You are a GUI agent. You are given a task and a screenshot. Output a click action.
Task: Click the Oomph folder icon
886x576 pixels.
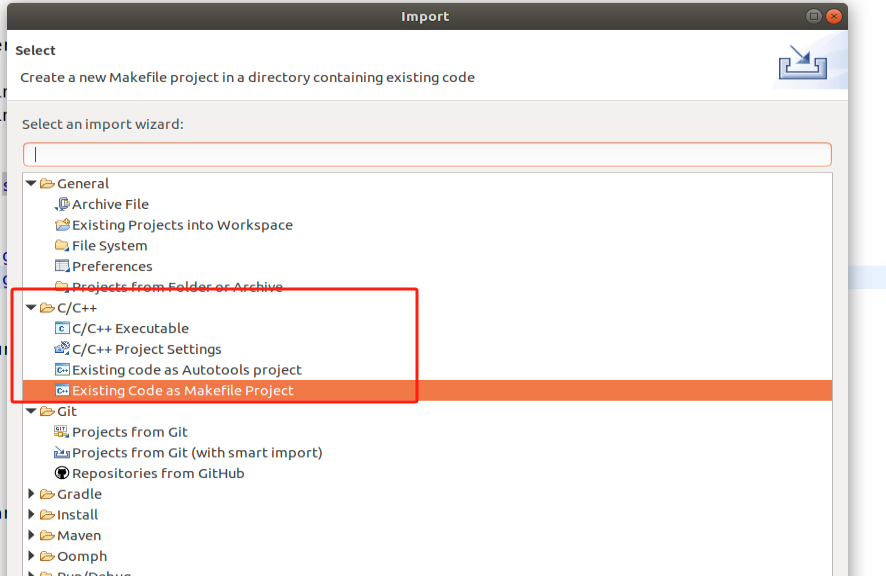point(47,556)
